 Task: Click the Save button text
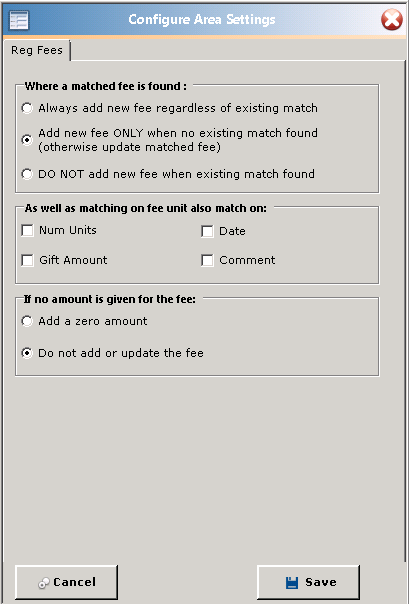(x=321, y=582)
